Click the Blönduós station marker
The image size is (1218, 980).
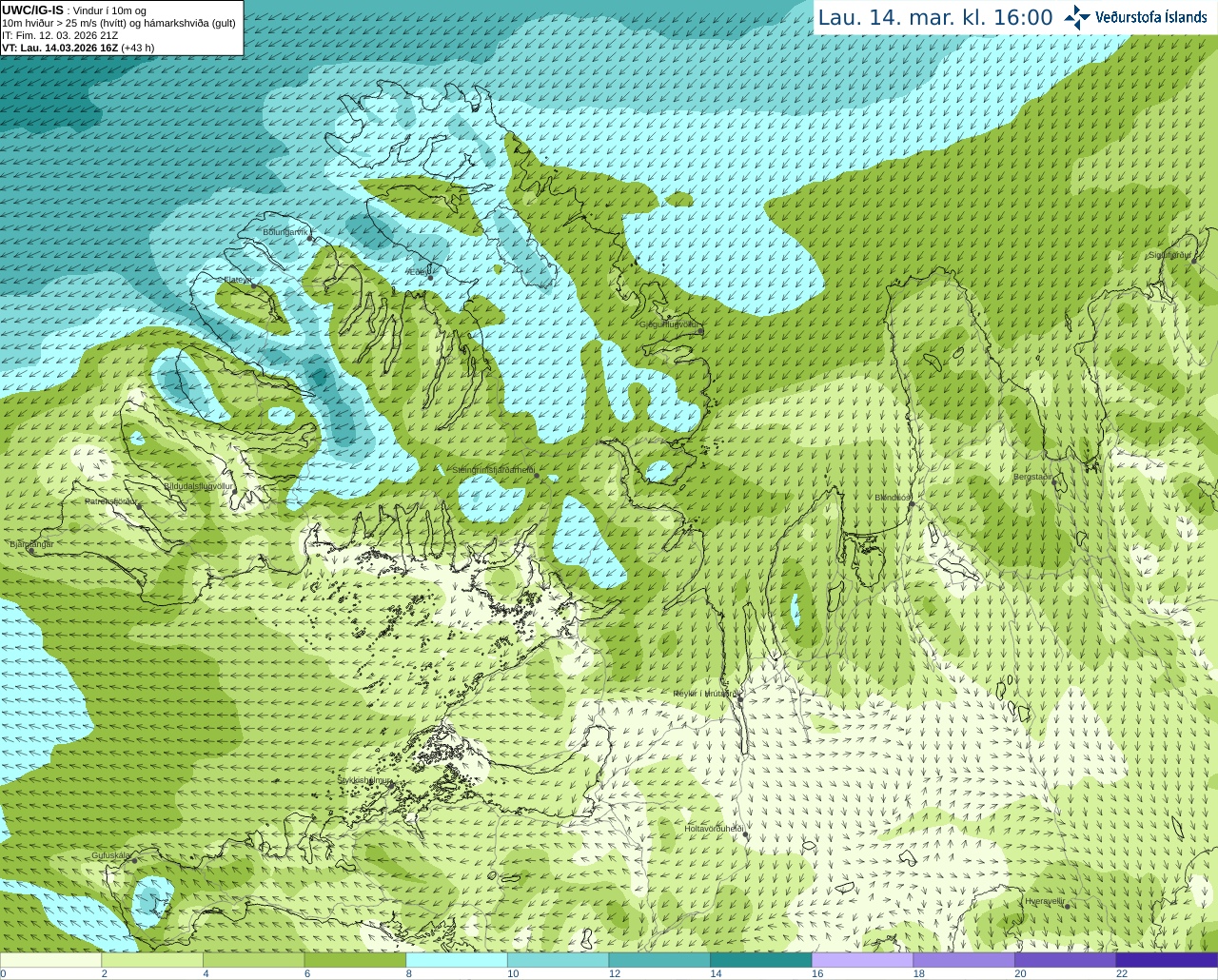pos(912,504)
